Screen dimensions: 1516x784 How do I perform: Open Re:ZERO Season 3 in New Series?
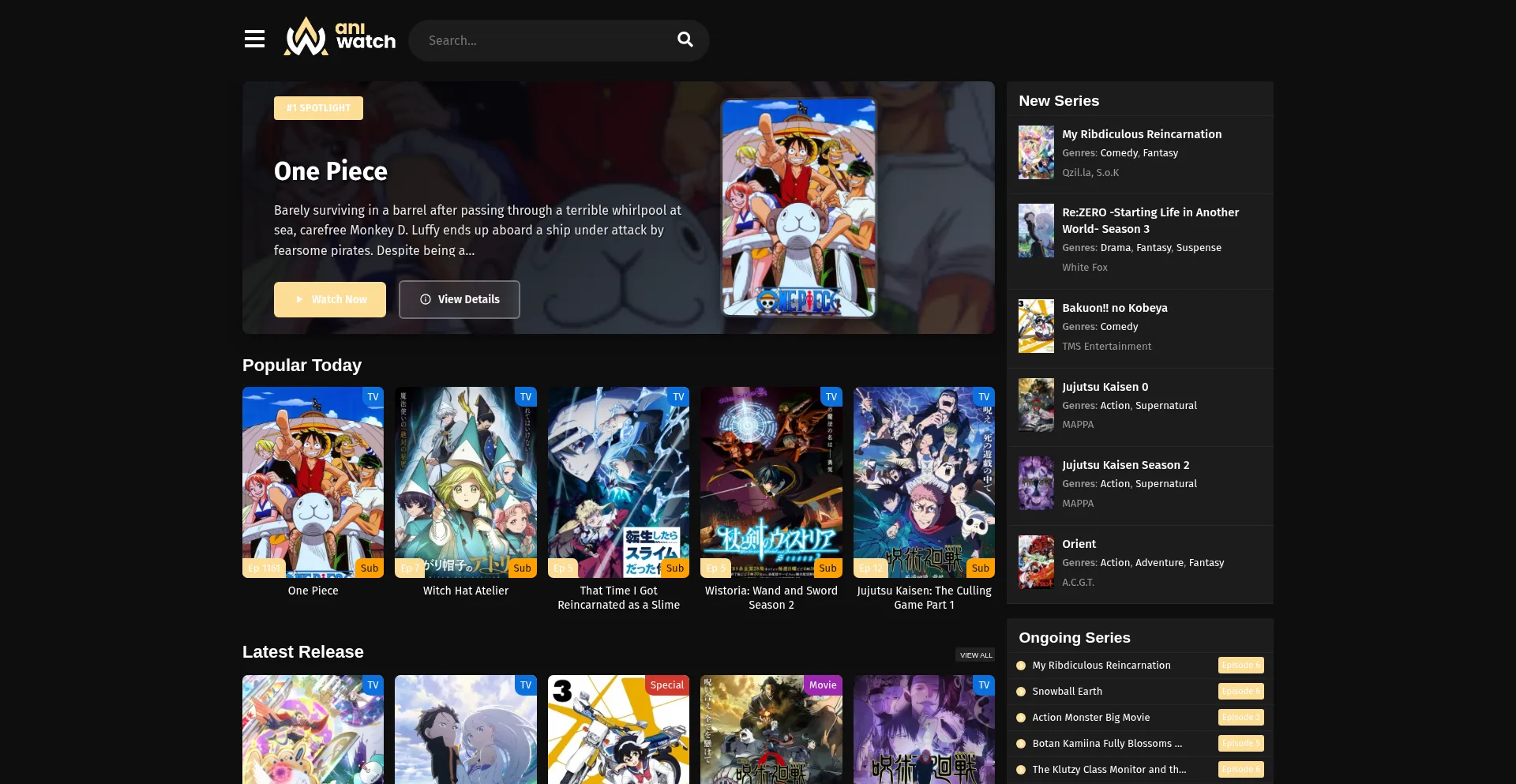tap(1150, 220)
